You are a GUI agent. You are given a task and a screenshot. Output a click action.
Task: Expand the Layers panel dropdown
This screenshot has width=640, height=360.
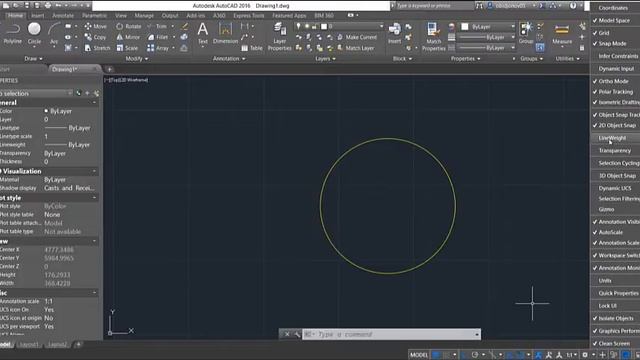[x=325, y=59]
